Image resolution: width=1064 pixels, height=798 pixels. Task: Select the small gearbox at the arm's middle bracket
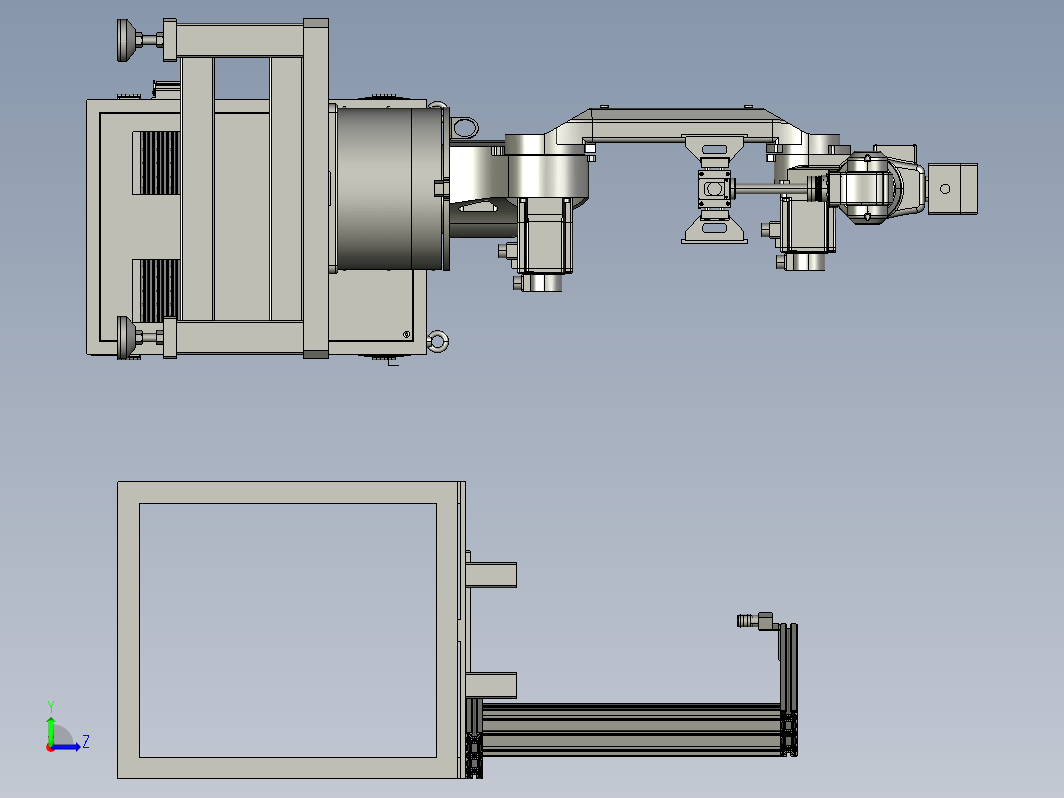coord(715,189)
